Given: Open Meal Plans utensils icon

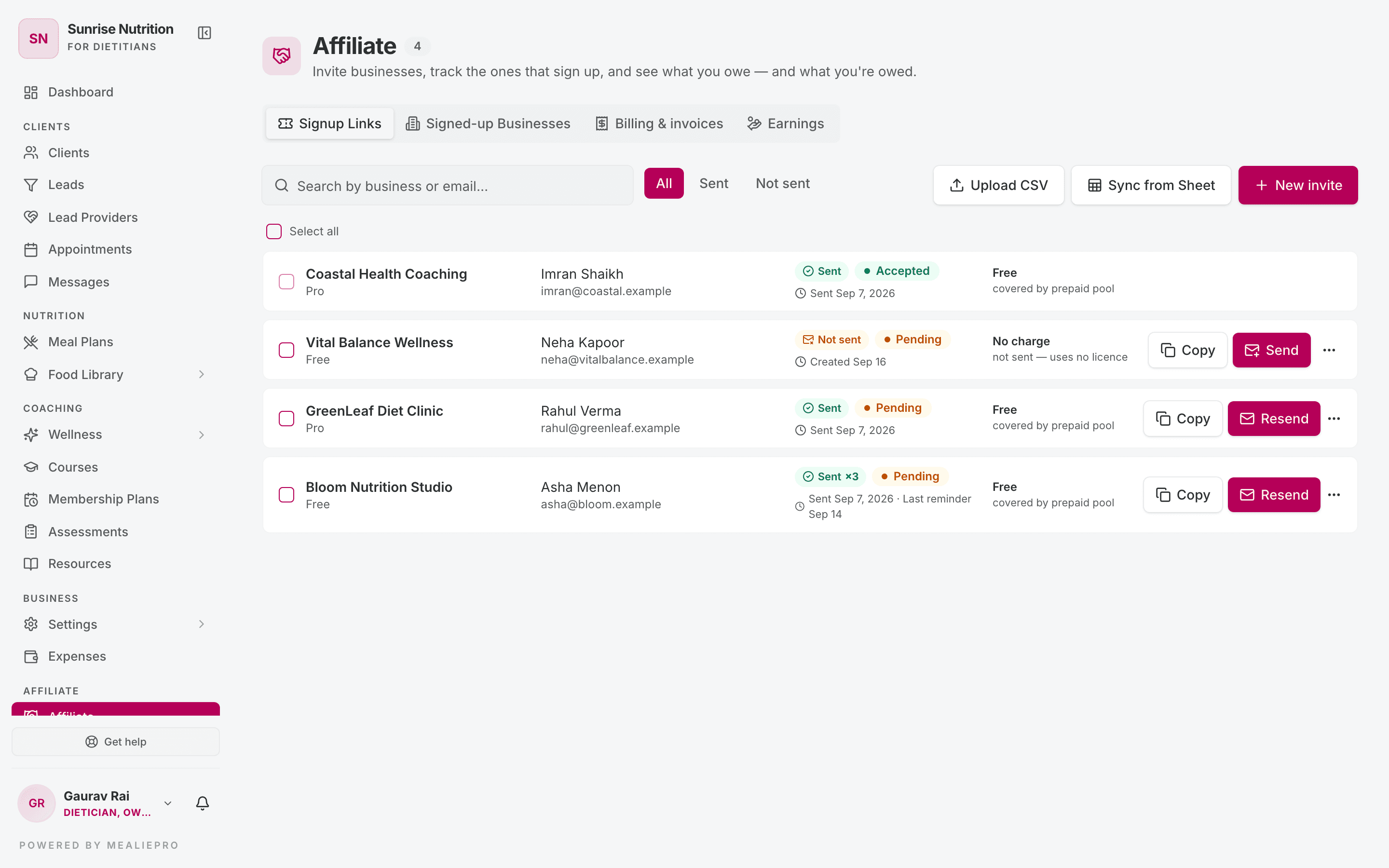Looking at the screenshot, I should click(31, 342).
